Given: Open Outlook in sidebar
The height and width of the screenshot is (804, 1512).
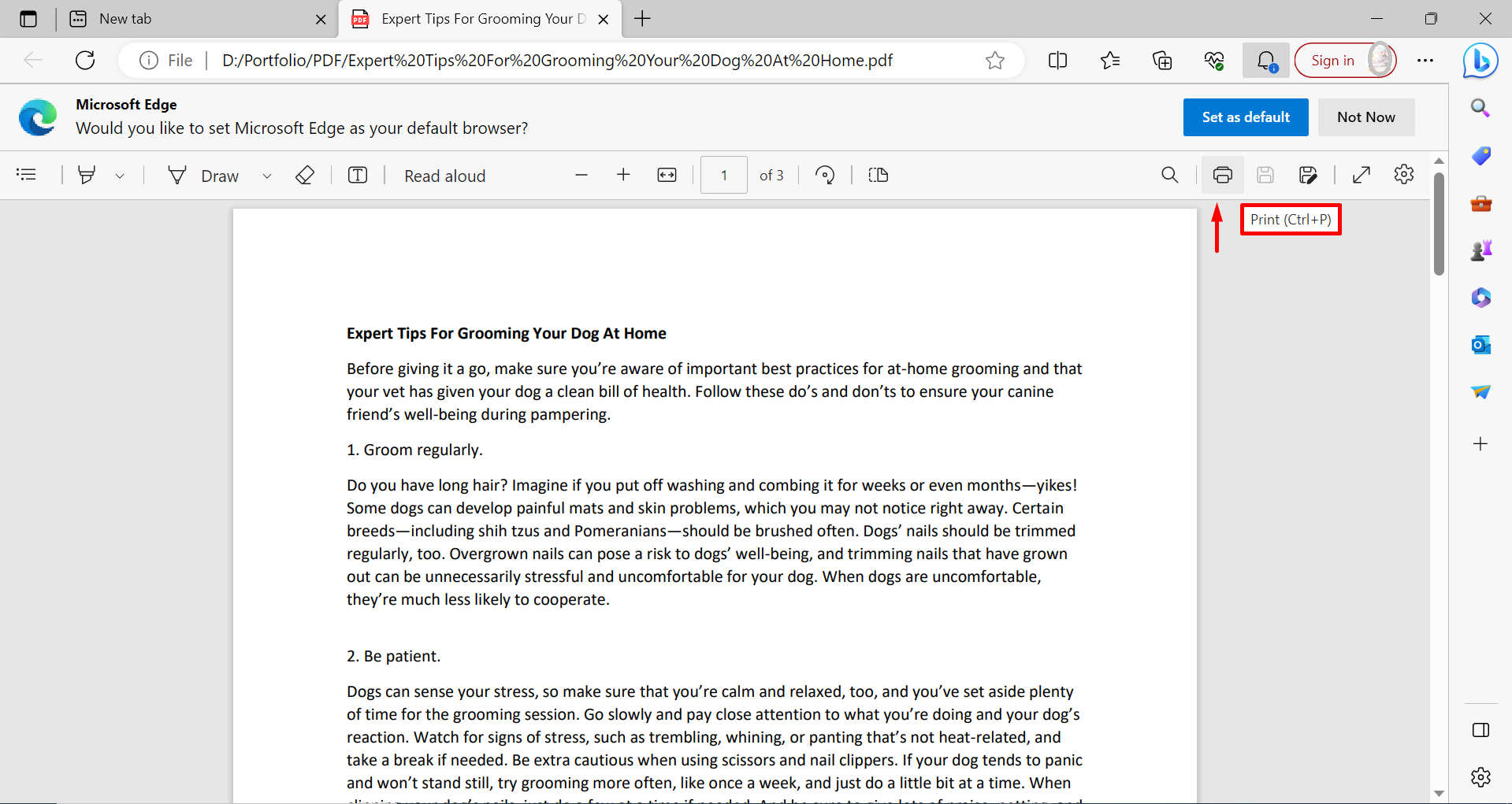Looking at the screenshot, I should (1480, 345).
